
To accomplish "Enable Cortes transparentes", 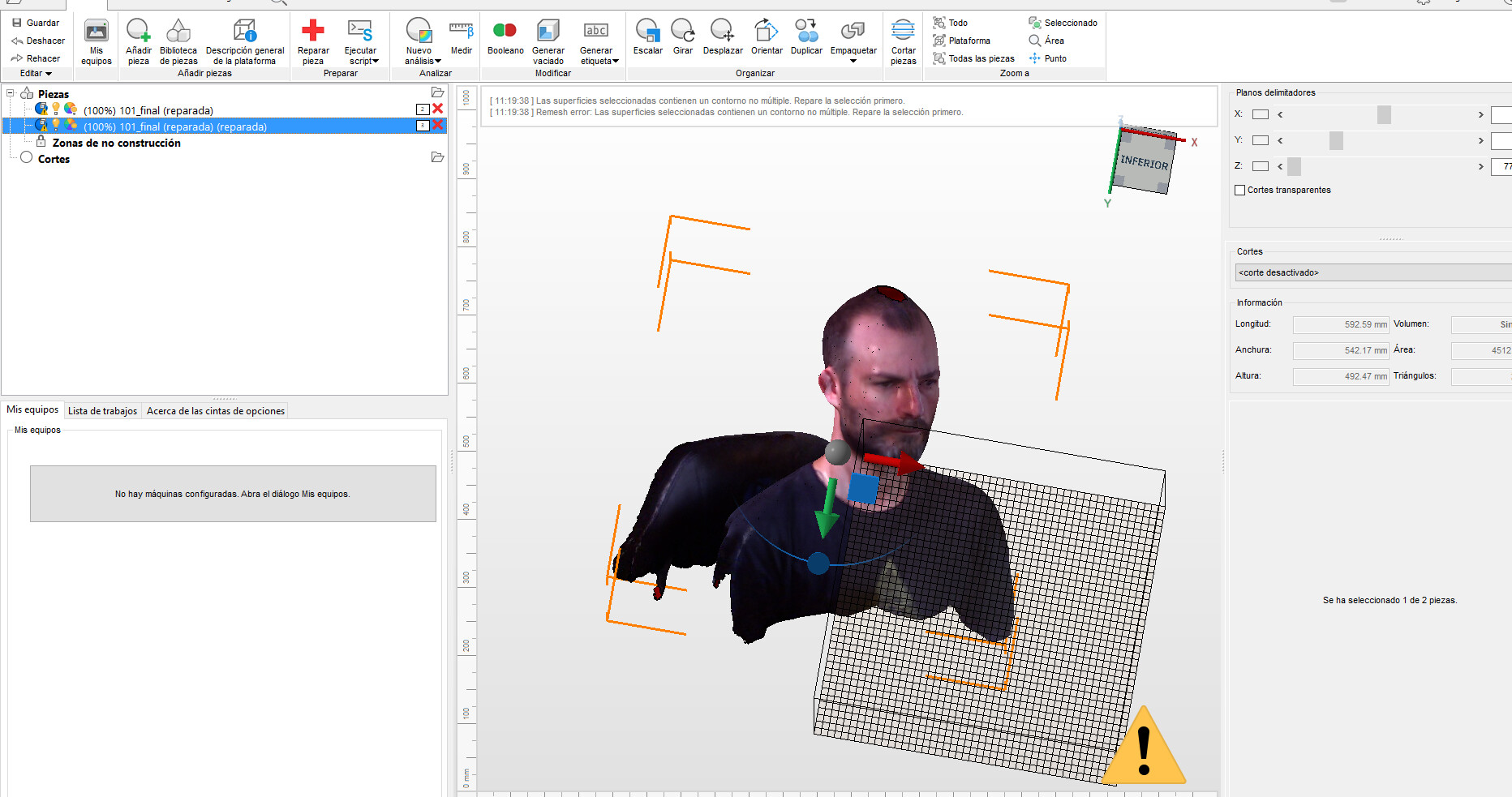I will (x=1239, y=190).
